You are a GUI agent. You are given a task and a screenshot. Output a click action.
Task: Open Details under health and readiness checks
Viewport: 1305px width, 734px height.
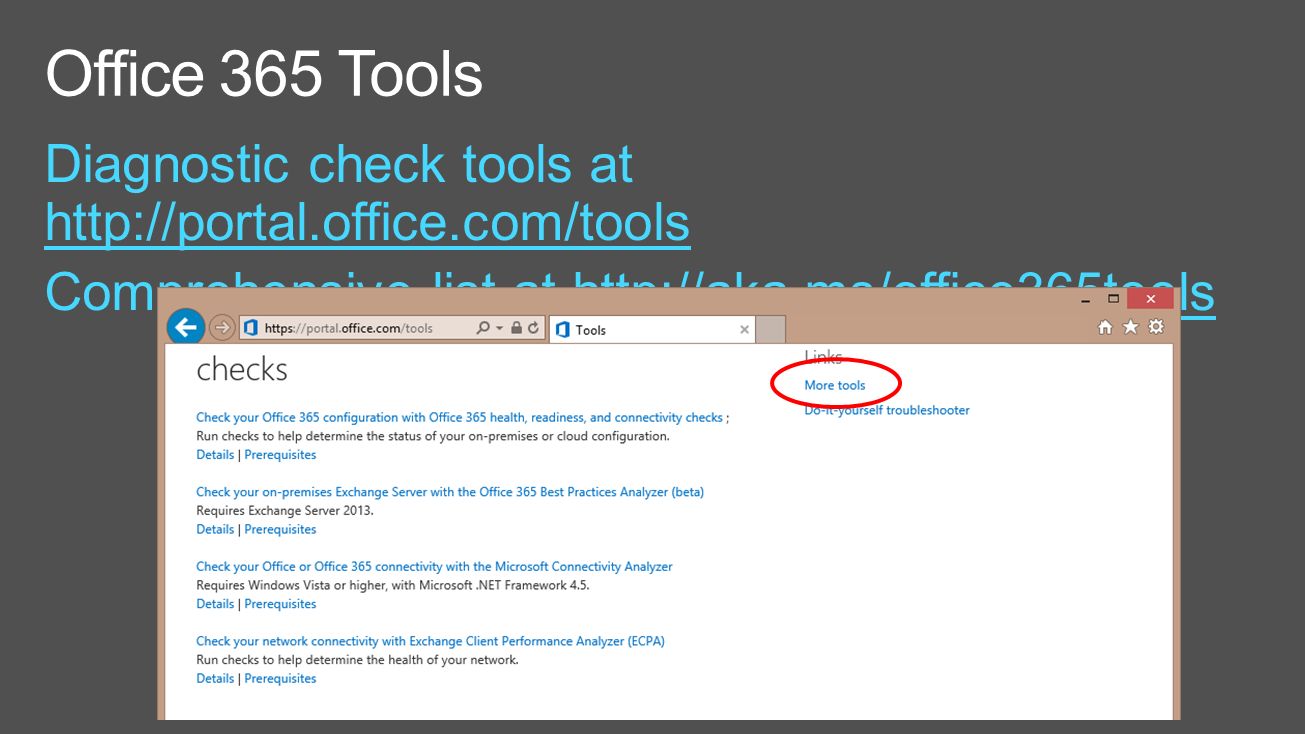[x=215, y=454]
